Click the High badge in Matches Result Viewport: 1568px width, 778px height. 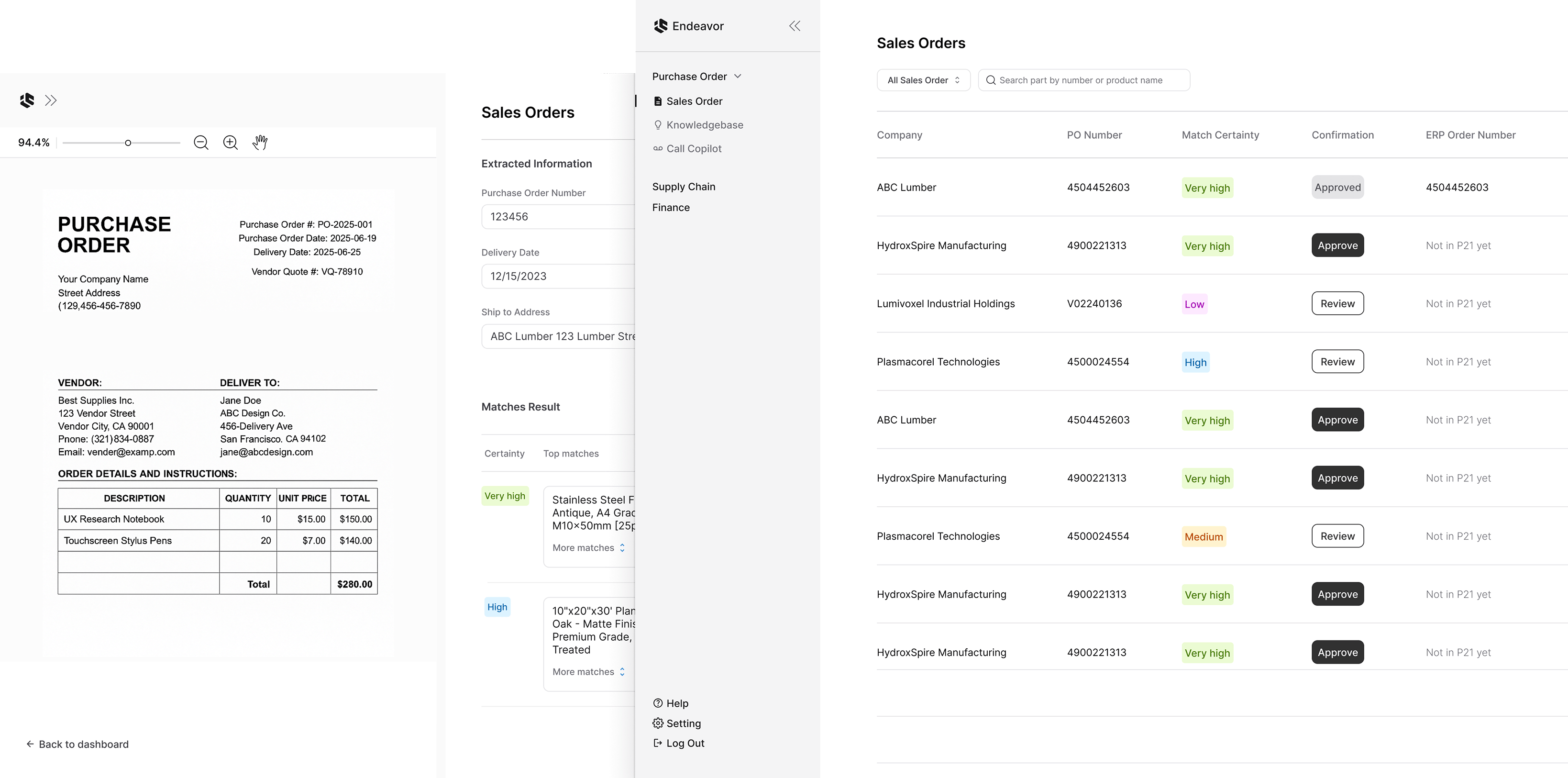pos(497,607)
